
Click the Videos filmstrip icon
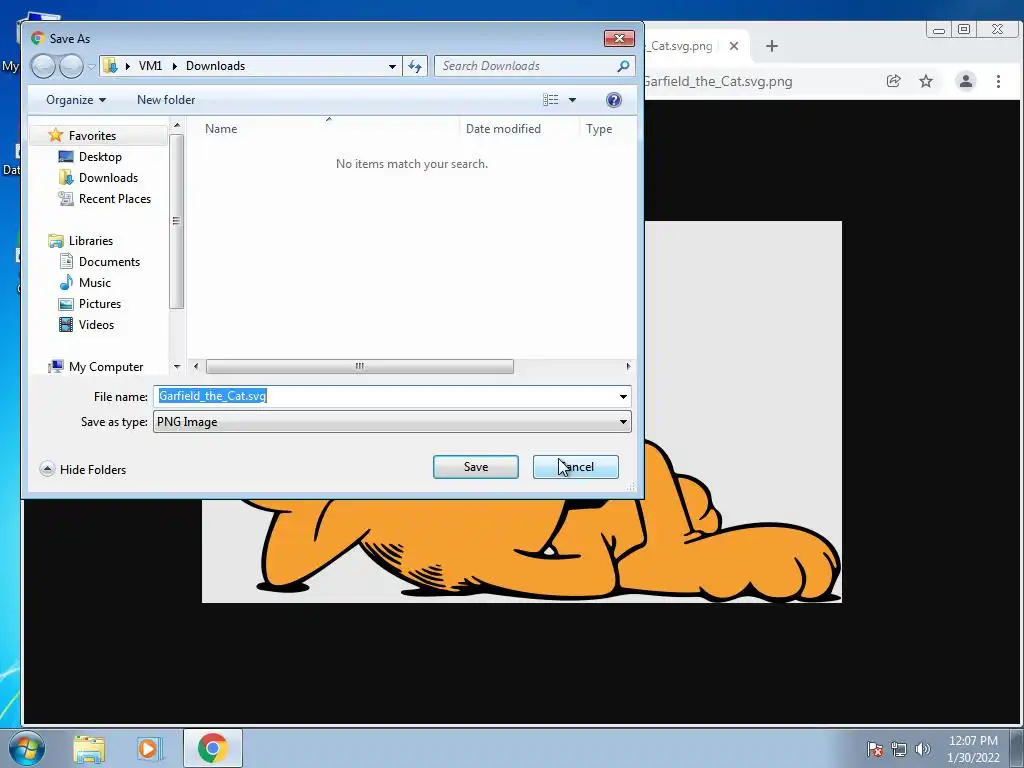click(x=66, y=325)
